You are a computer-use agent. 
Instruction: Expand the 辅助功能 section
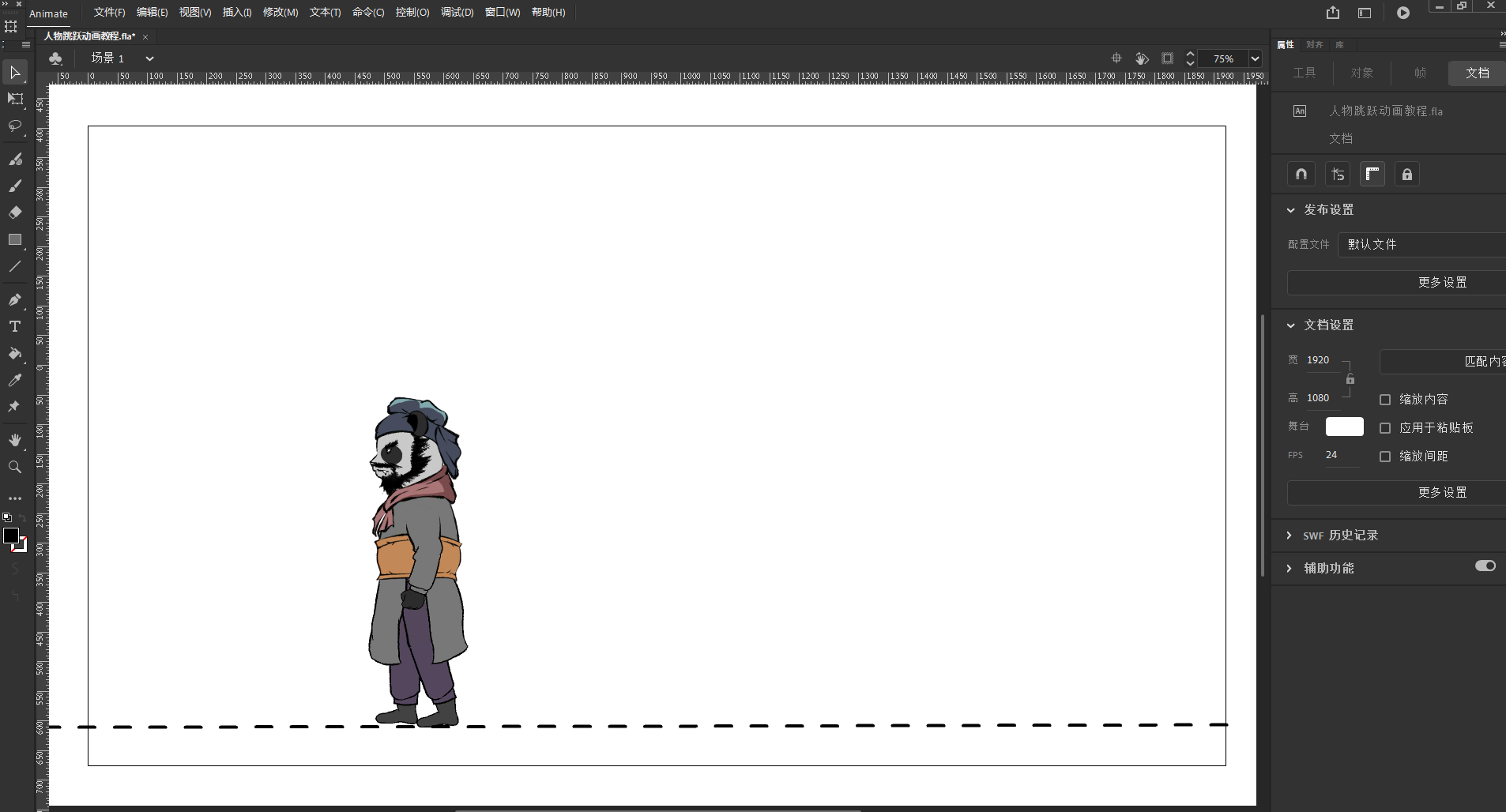pos(1290,569)
